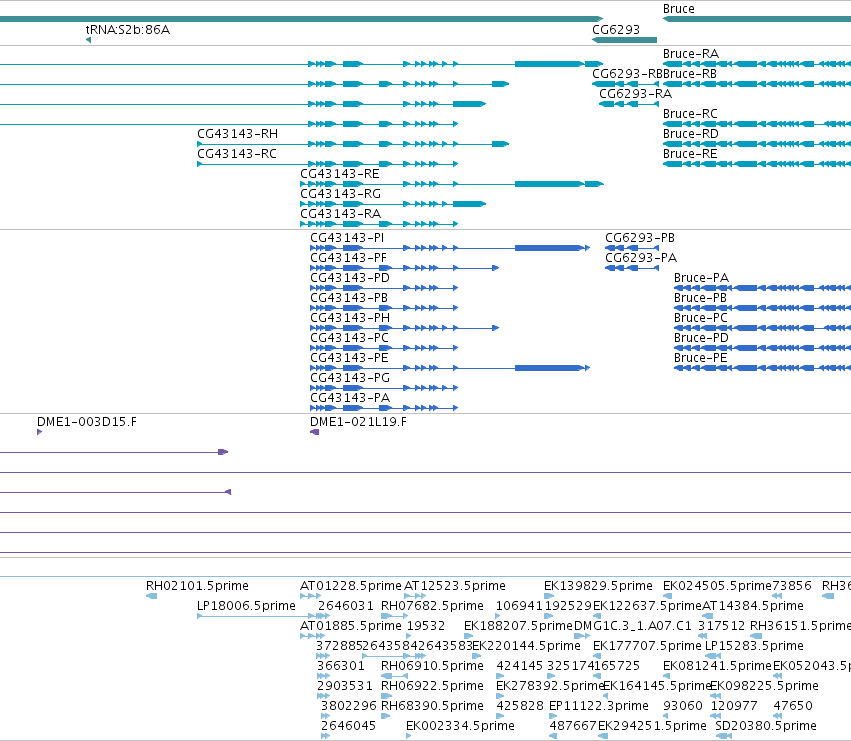Select the Bruce-RD transcript label
The width and height of the screenshot is (851, 741).
coord(690,134)
